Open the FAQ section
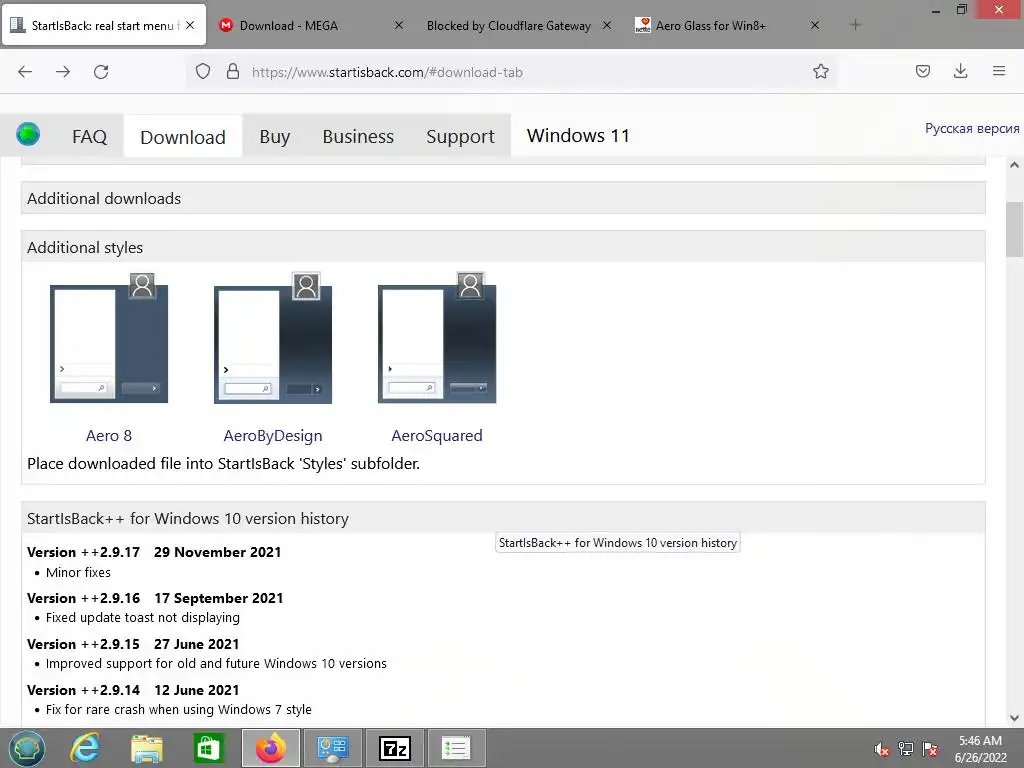Viewport: 1024px width, 768px height. click(89, 136)
